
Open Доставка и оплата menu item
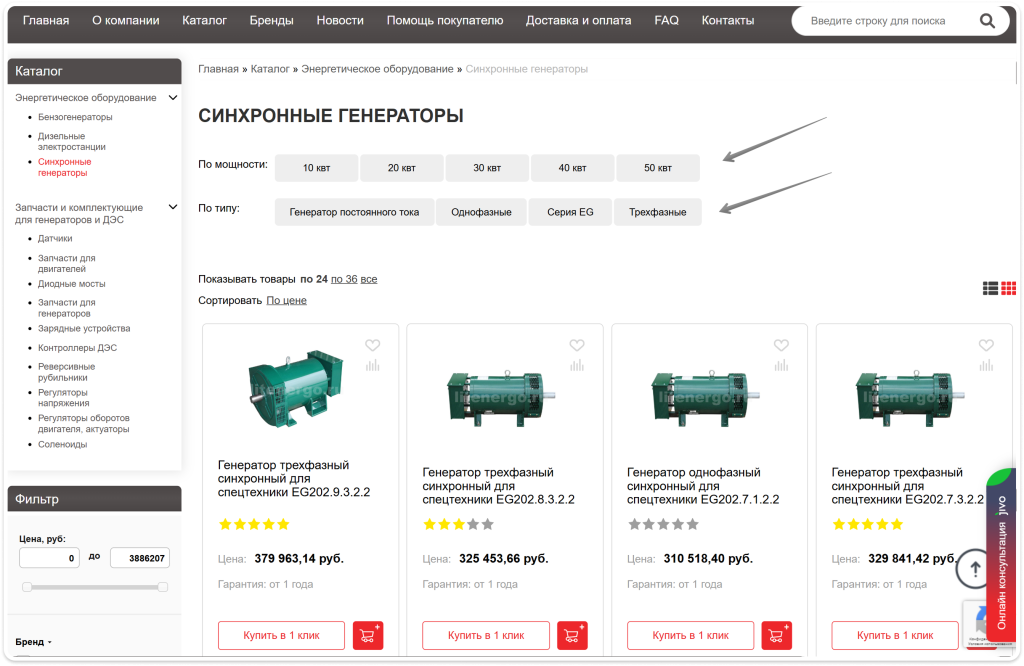578,20
